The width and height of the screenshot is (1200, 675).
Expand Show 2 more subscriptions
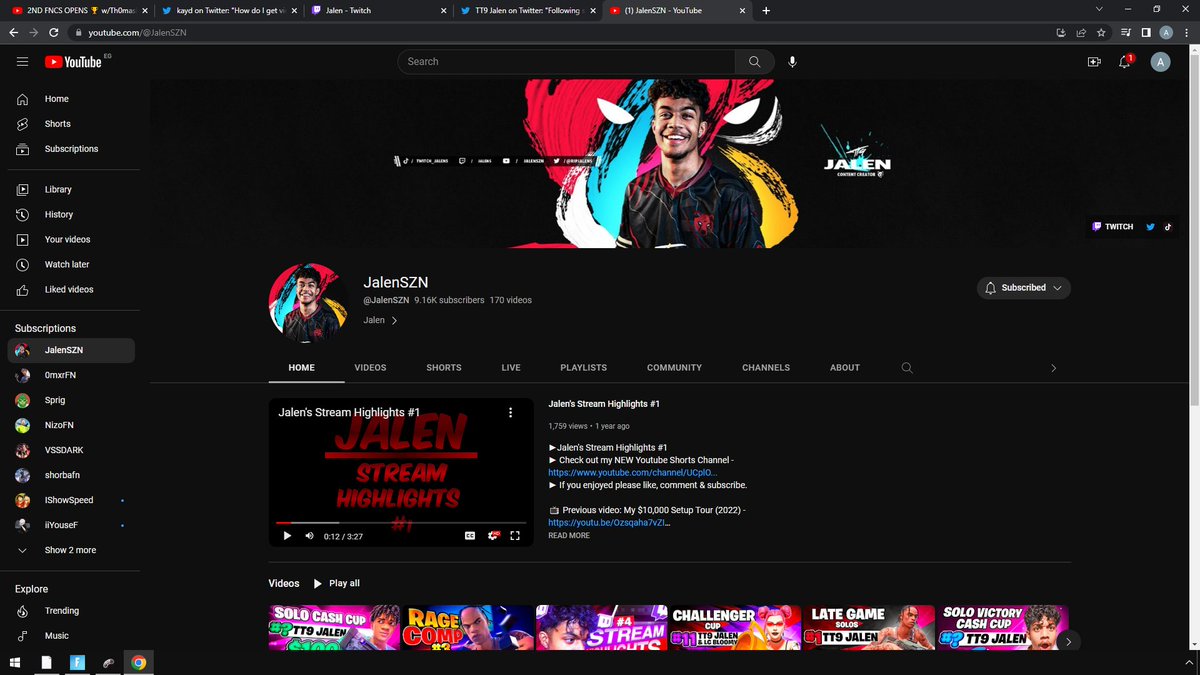[x=71, y=550]
